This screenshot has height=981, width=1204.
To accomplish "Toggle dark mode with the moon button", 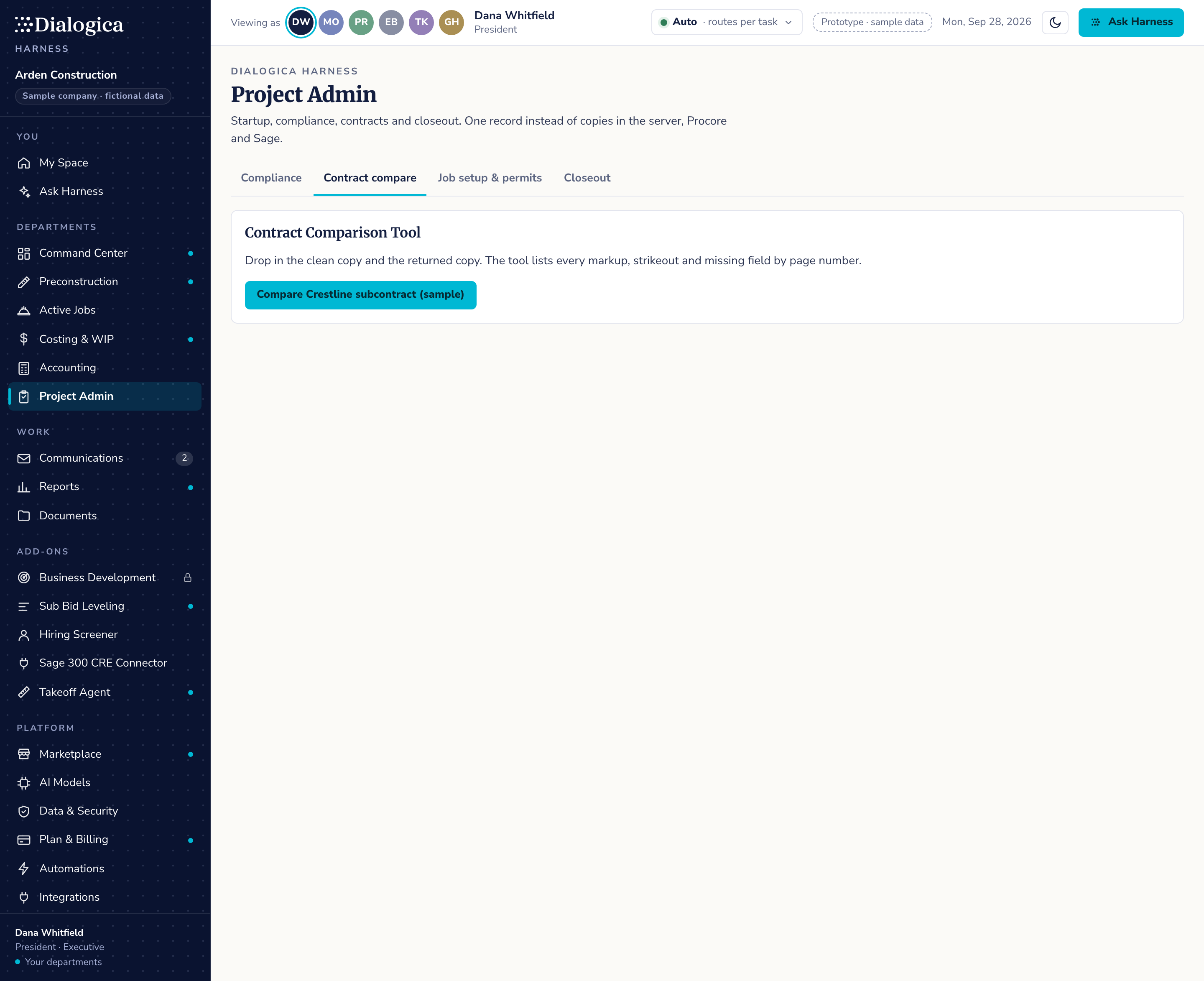I will (1055, 23).
